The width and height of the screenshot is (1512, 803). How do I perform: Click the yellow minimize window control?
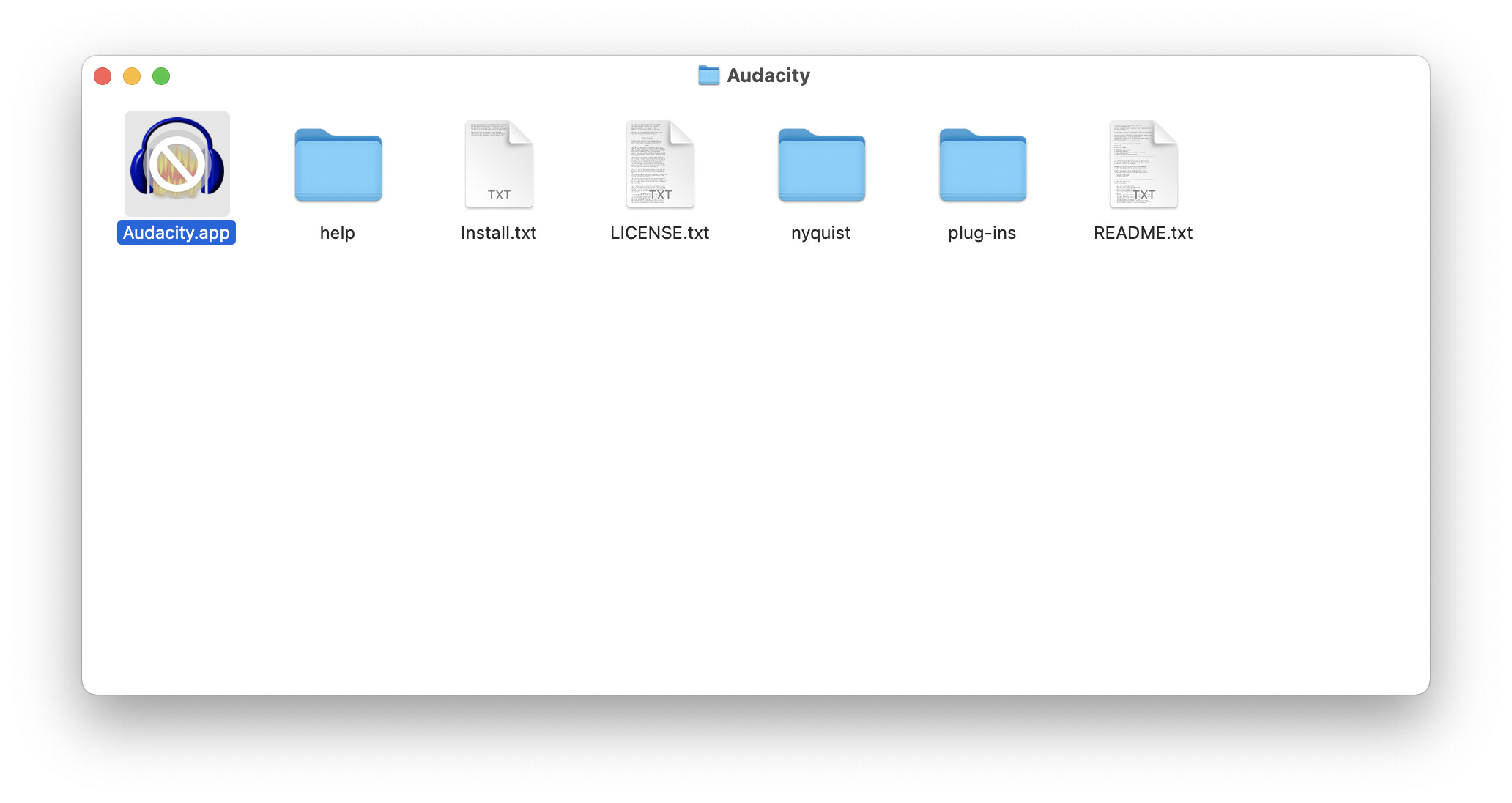click(133, 75)
